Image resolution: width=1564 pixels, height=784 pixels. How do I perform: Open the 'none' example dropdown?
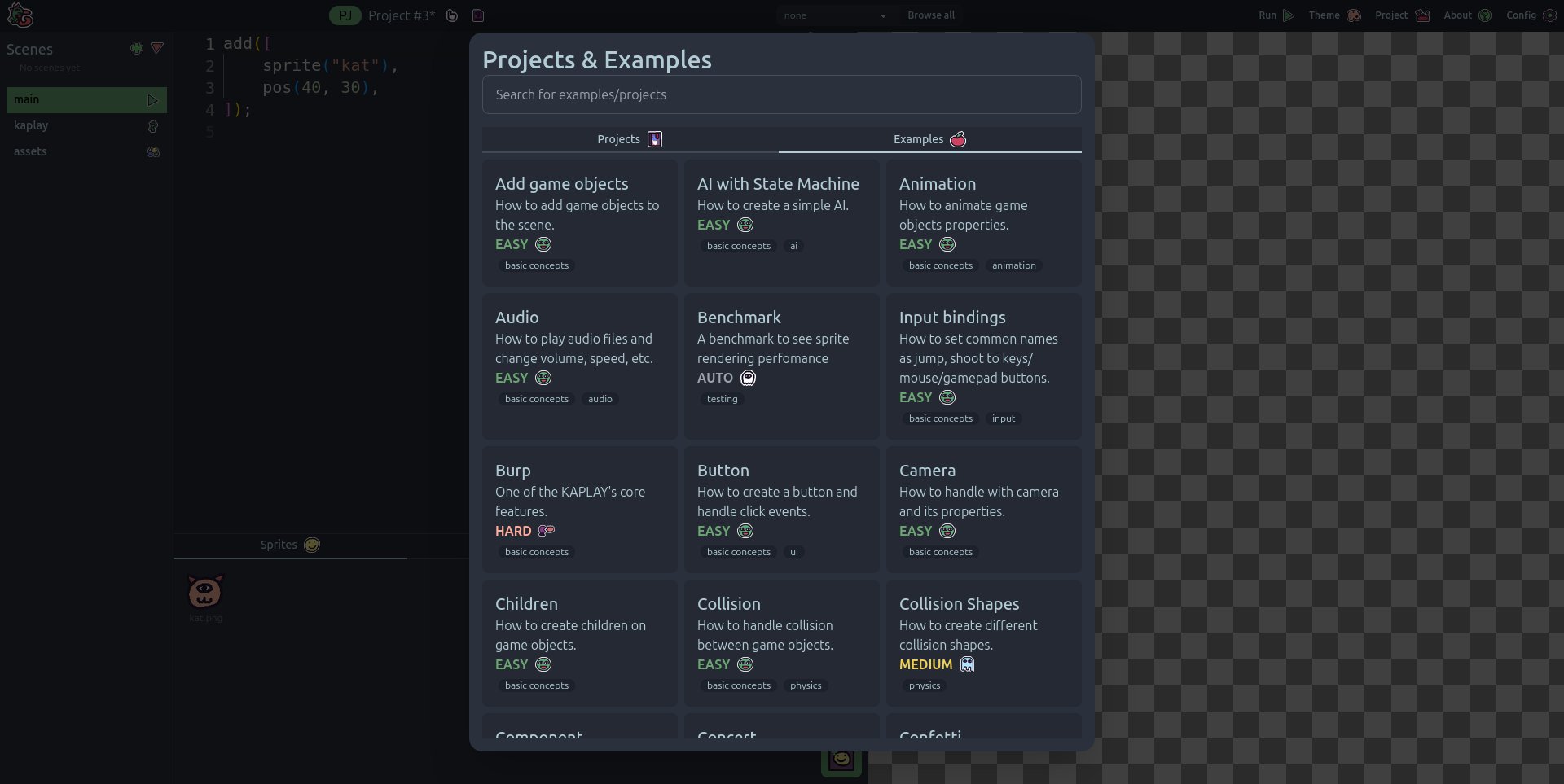click(835, 15)
